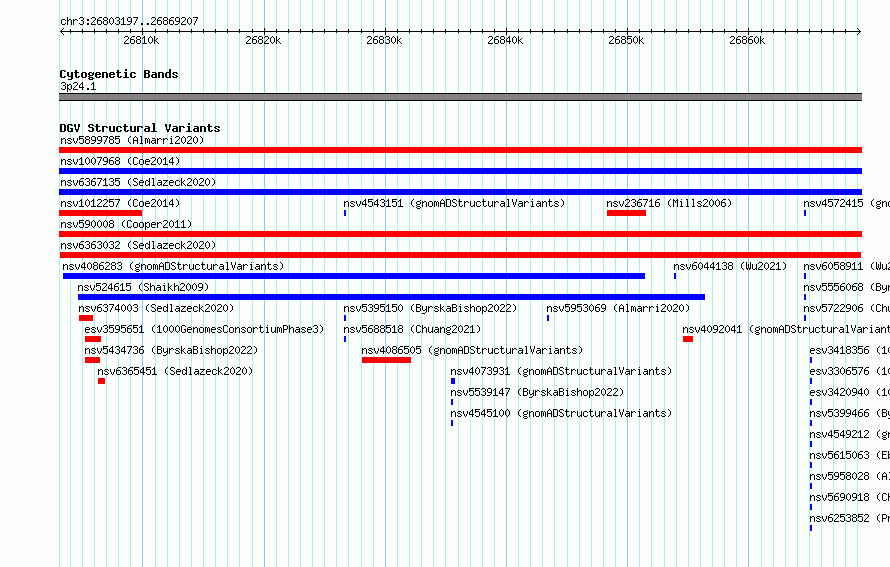Click the Cytogenetic Bands track title
Image resolution: width=890 pixels, height=567 pixels.
point(119,74)
